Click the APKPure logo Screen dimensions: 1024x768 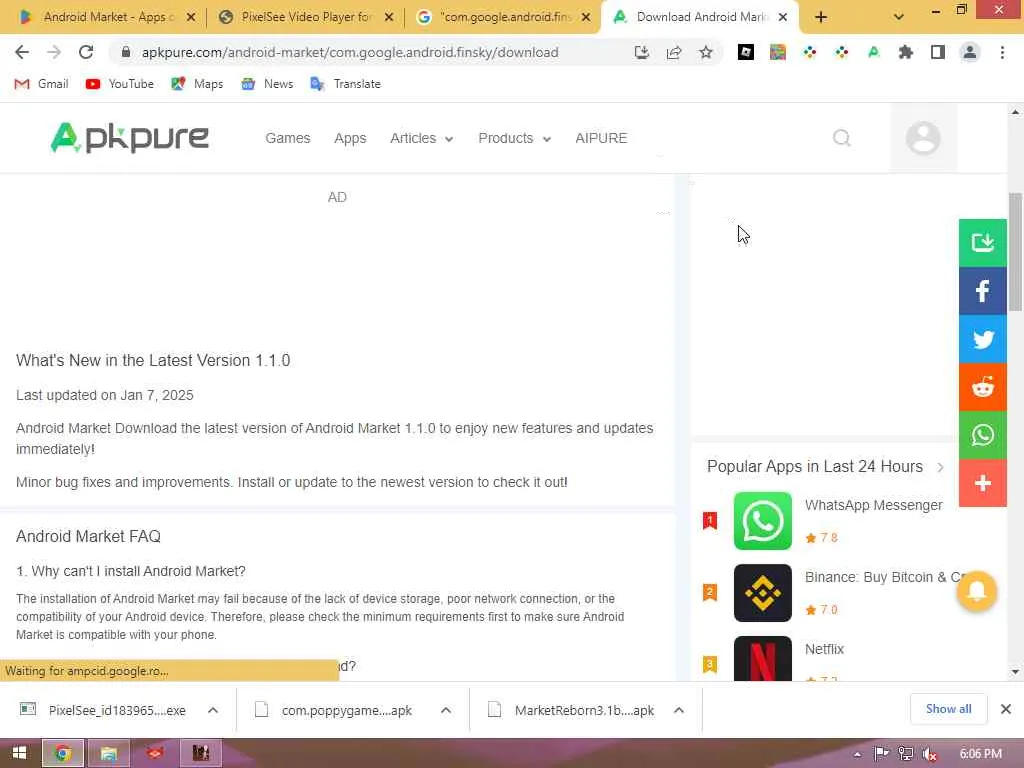pyautogui.click(x=129, y=138)
